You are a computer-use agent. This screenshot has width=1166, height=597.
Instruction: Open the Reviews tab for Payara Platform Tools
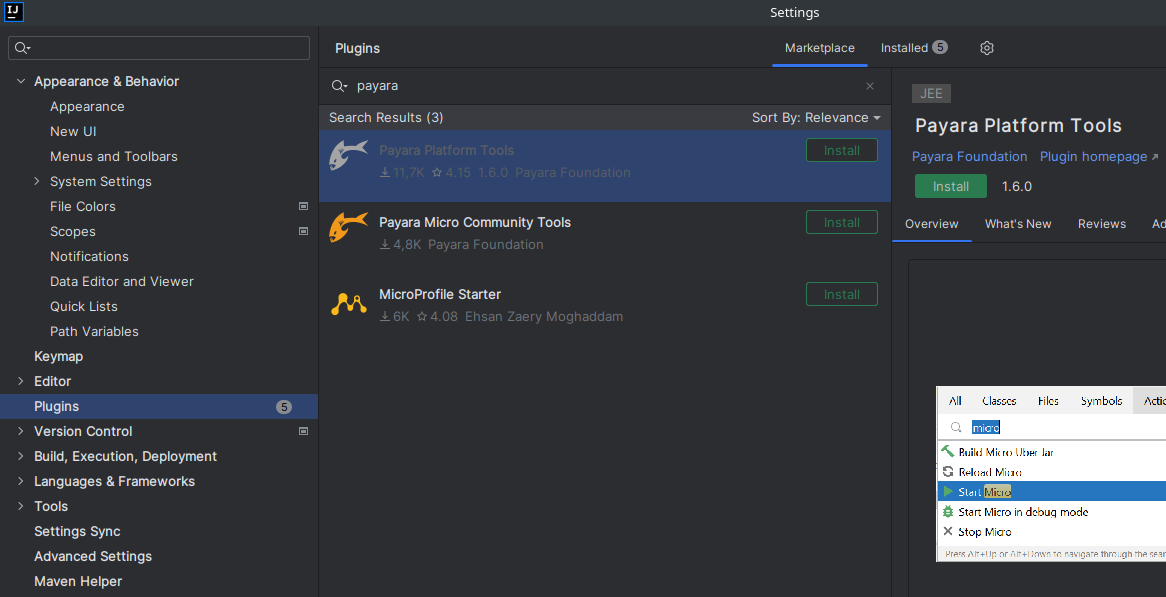(1102, 224)
